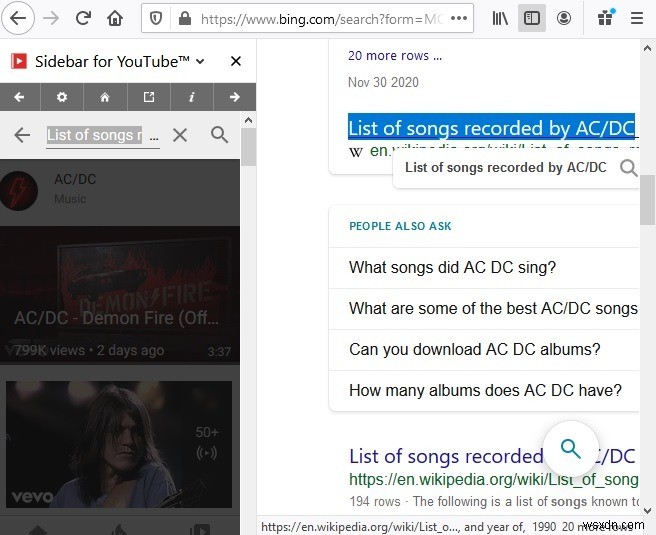
Task: Clear the YouTube search field
Action: click(x=180, y=135)
